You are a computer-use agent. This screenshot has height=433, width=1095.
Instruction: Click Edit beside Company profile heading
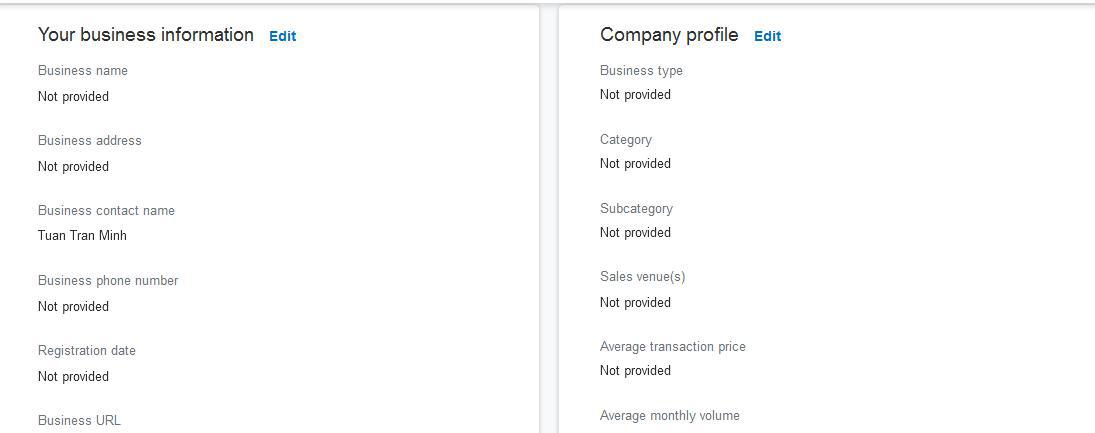(x=767, y=36)
